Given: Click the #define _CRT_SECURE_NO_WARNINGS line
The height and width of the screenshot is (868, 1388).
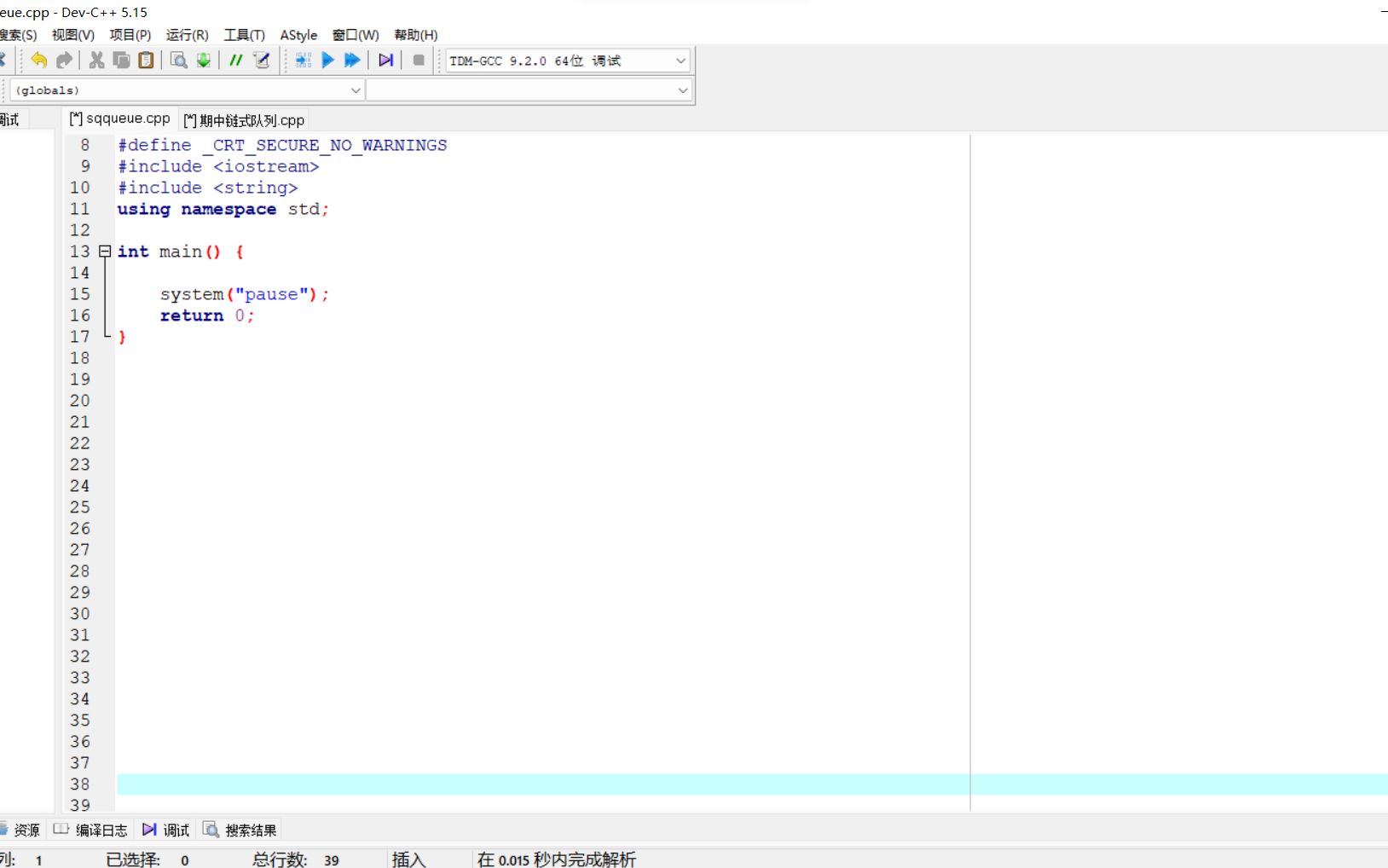Looking at the screenshot, I should pos(282,145).
